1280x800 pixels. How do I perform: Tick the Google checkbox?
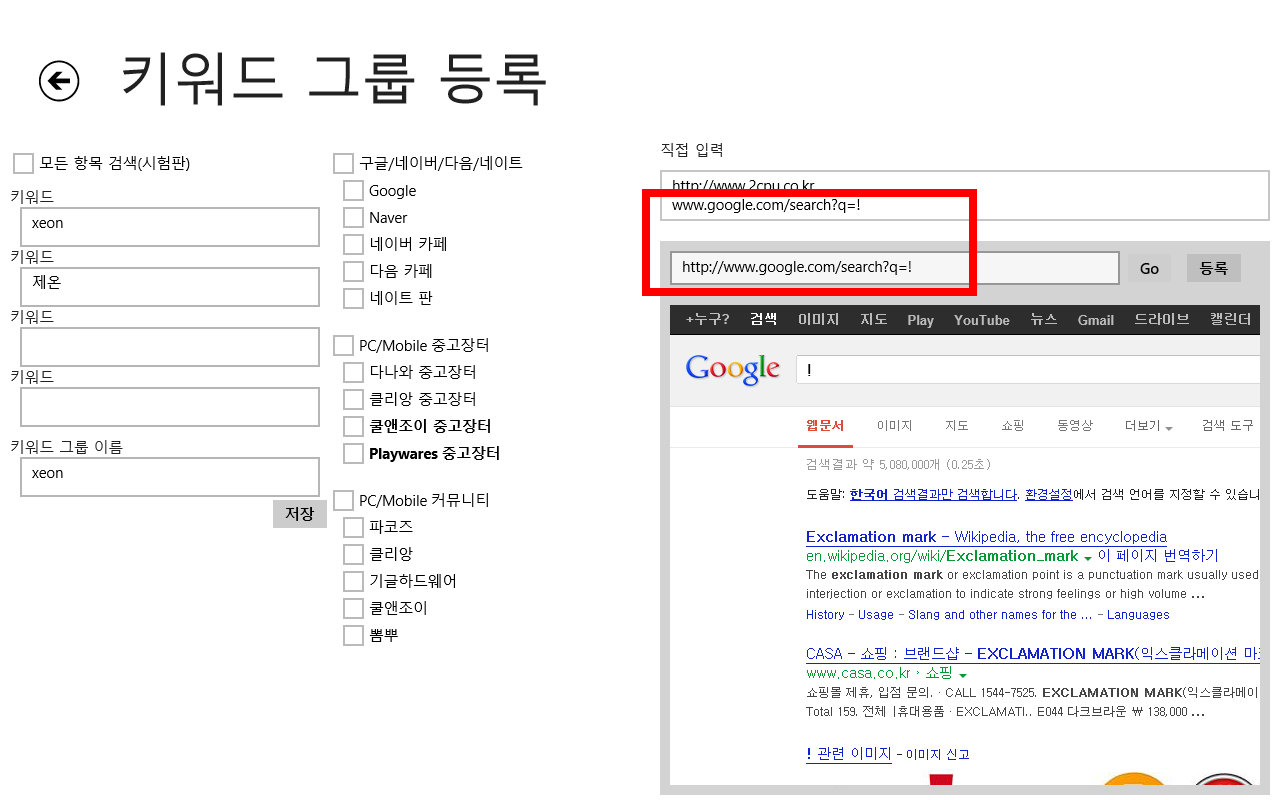point(353,190)
